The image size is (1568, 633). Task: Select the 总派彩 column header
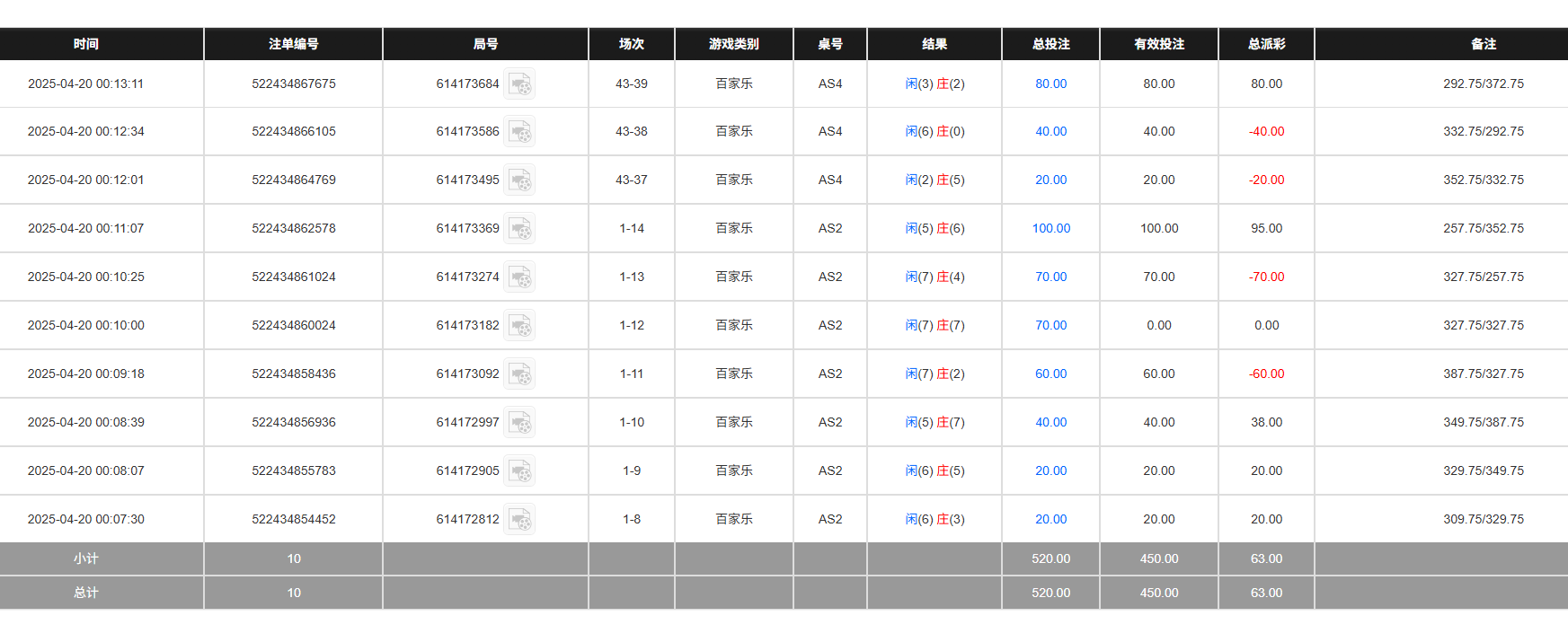[x=1265, y=43]
